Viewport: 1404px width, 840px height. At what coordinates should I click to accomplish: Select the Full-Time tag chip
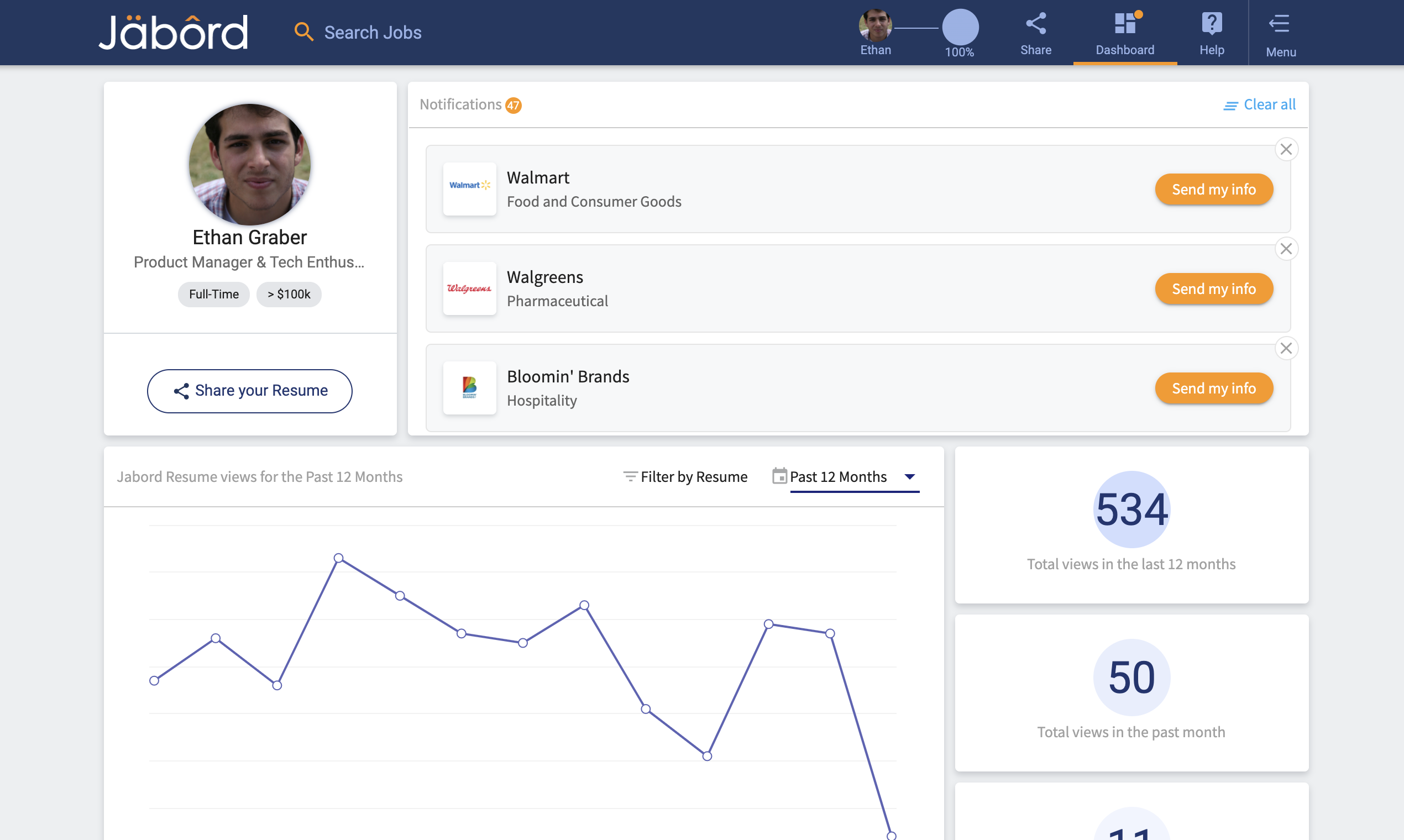point(213,295)
